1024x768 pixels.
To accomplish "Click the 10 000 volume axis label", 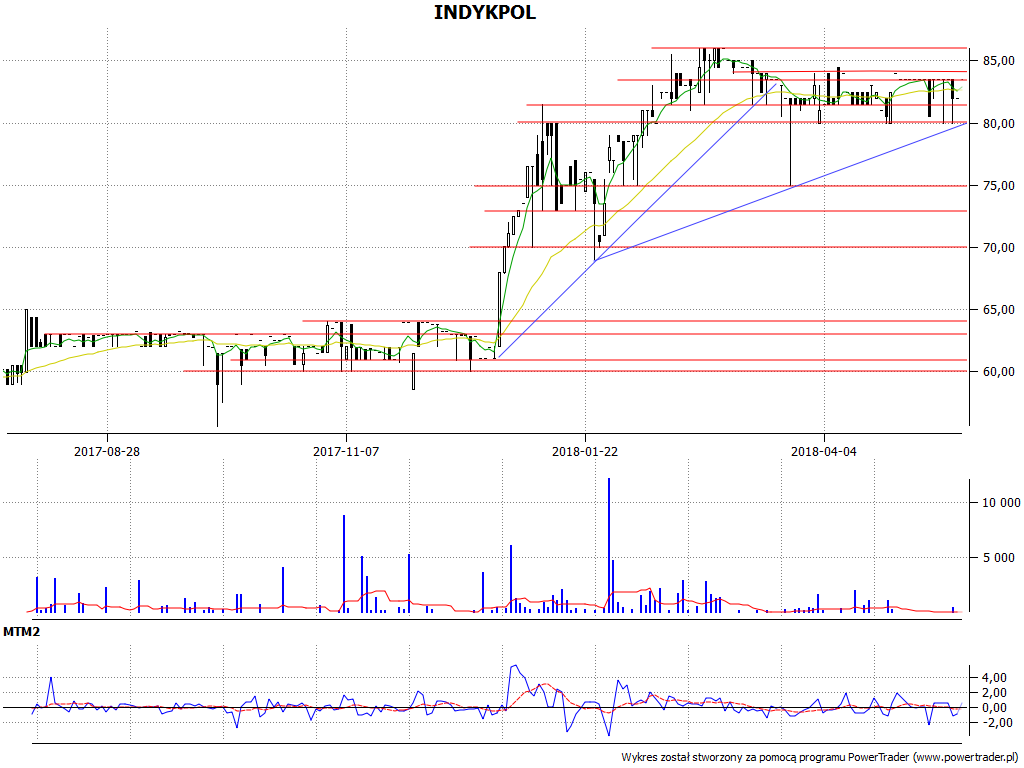I will (1001, 502).
